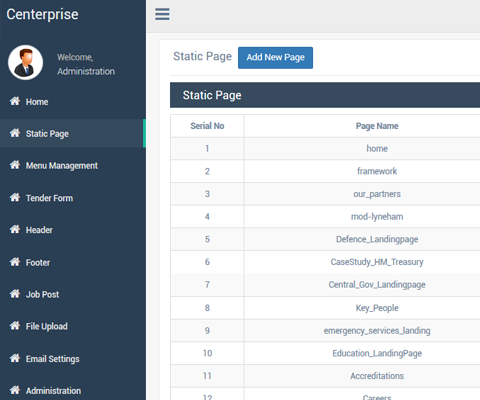Click the house icon next to Menu Management

coord(15,165)
